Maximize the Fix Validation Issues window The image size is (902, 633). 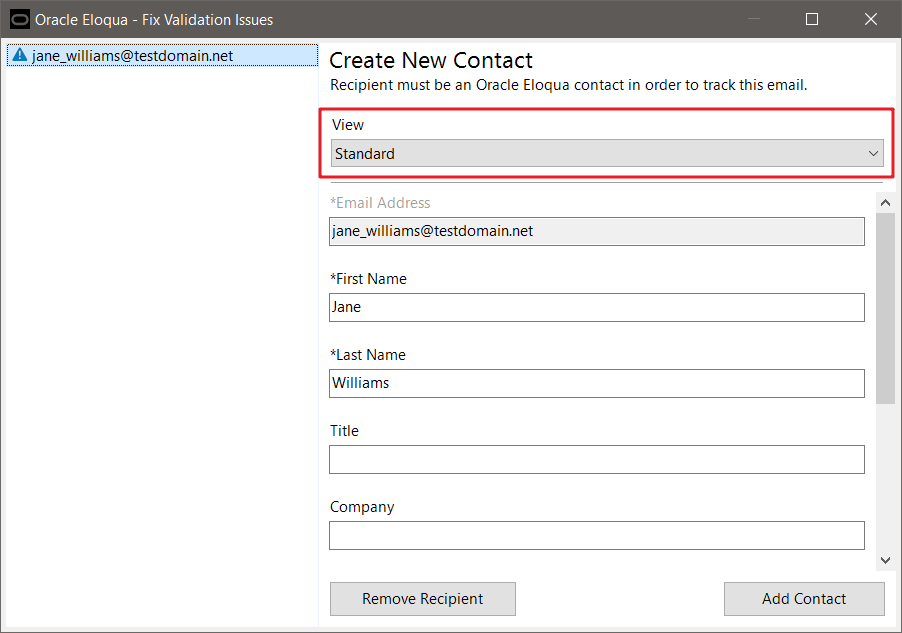click(812, 19)
